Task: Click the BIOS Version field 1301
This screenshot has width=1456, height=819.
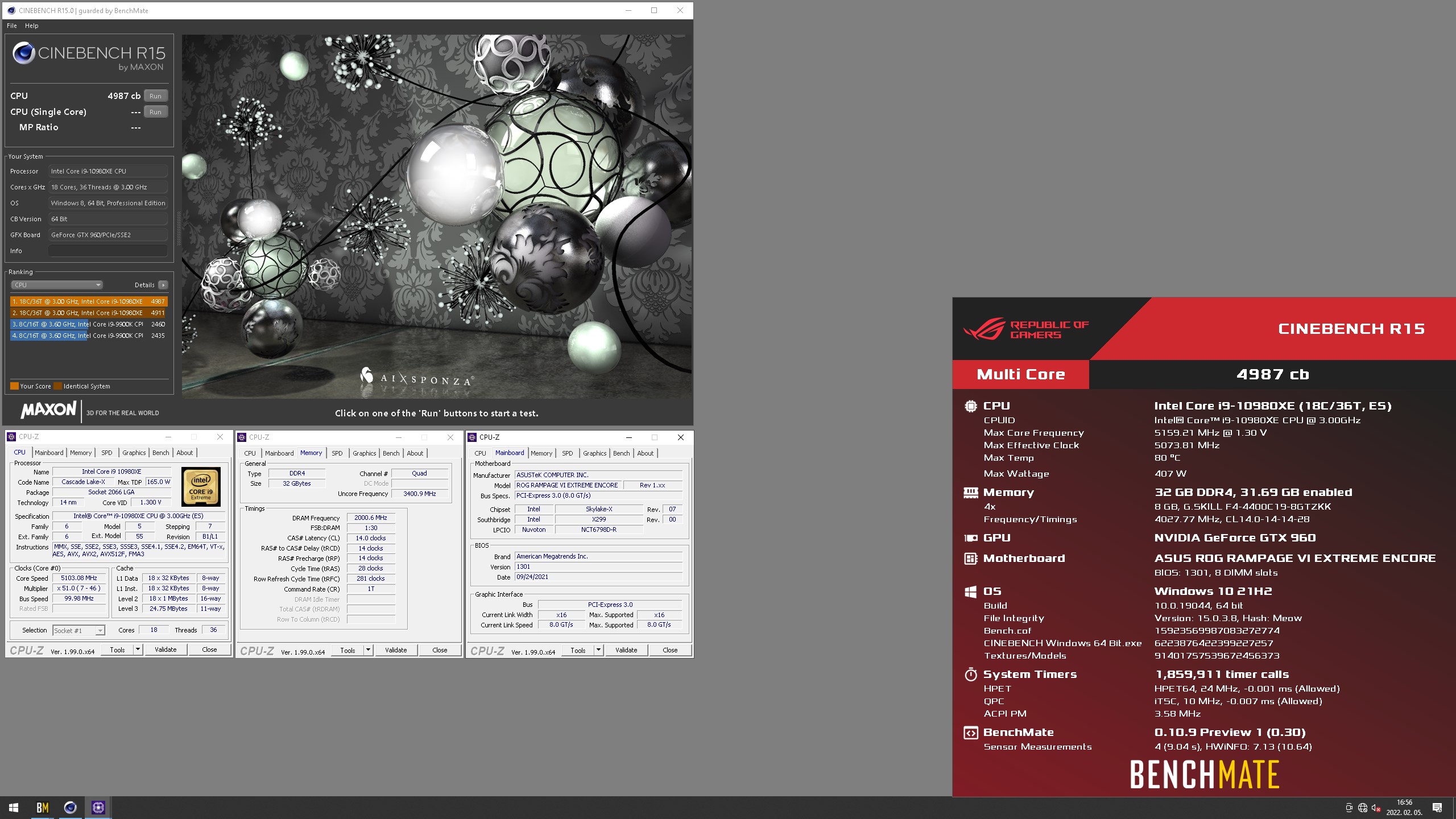Action: click(598, 566)
